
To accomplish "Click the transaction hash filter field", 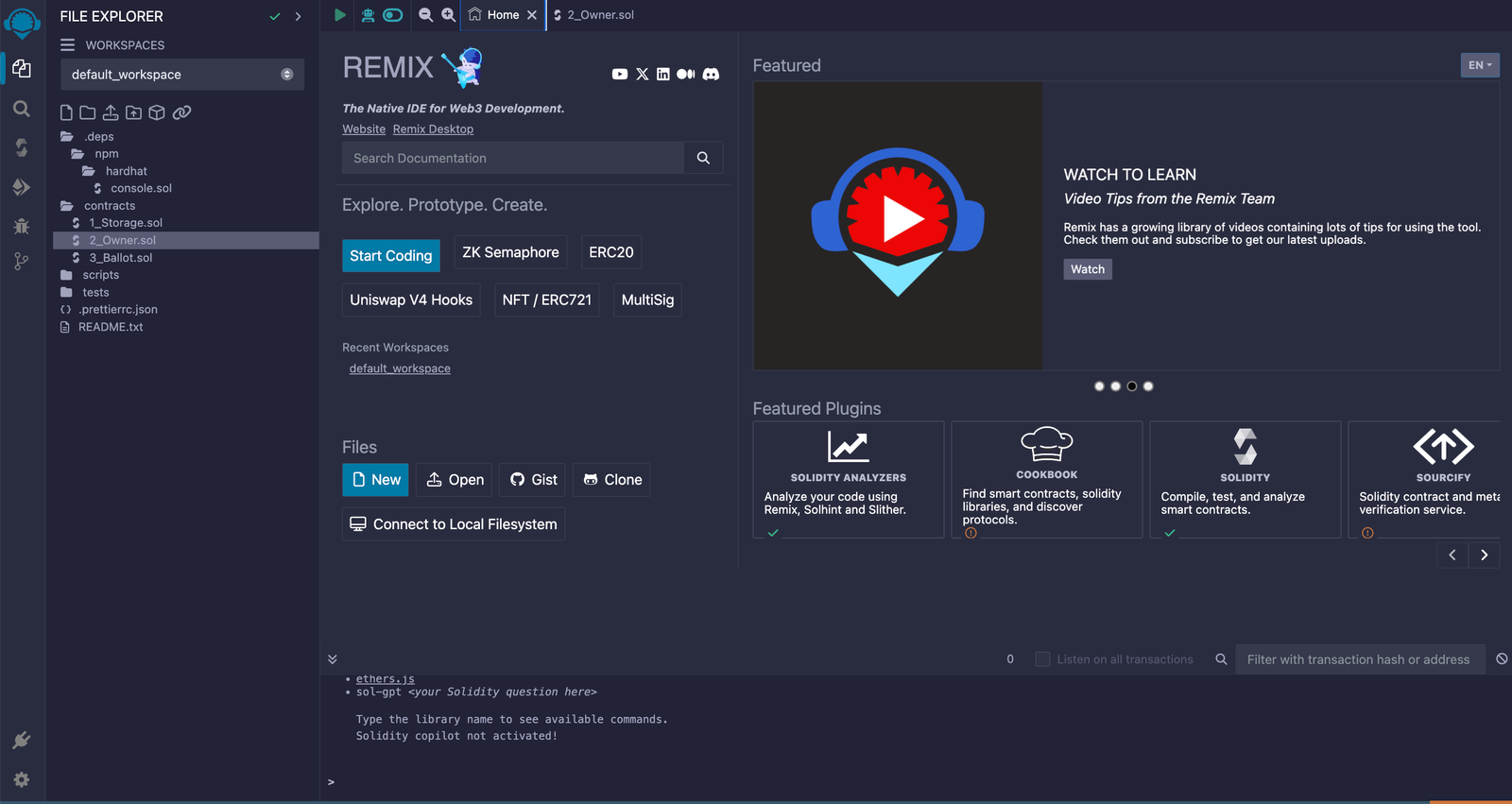I will [x=1359, y=659].
